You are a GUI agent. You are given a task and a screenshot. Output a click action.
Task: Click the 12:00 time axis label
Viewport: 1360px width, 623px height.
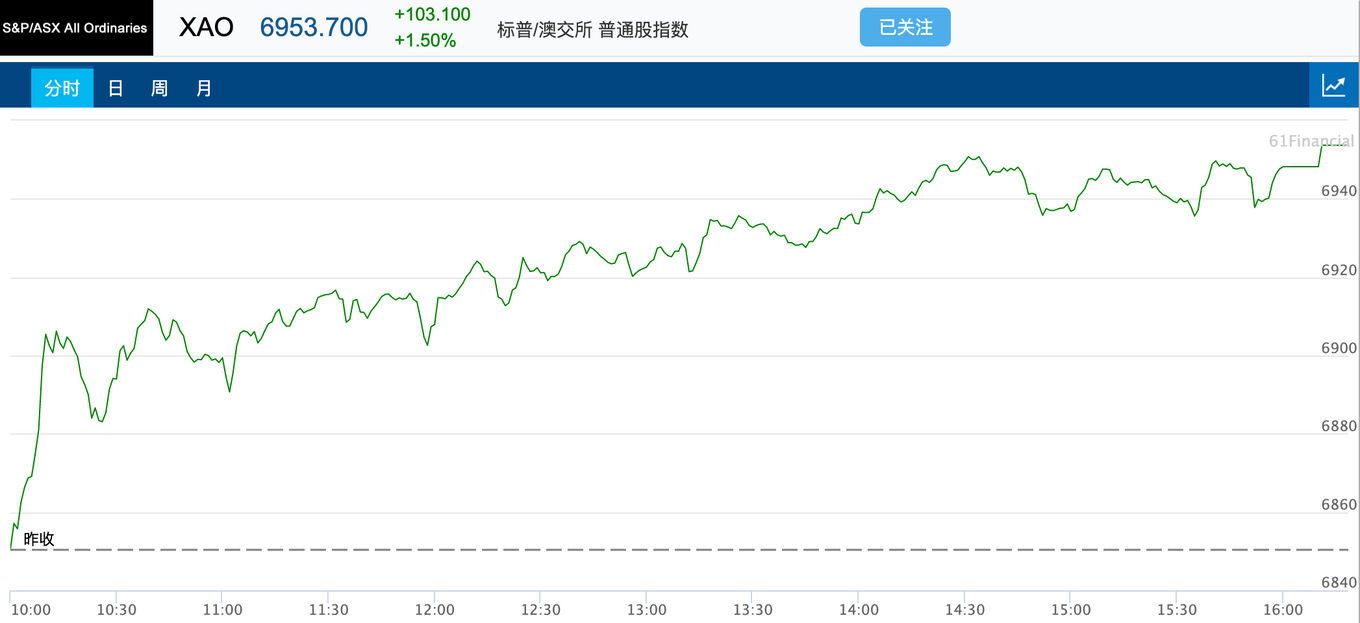(434, 610)
